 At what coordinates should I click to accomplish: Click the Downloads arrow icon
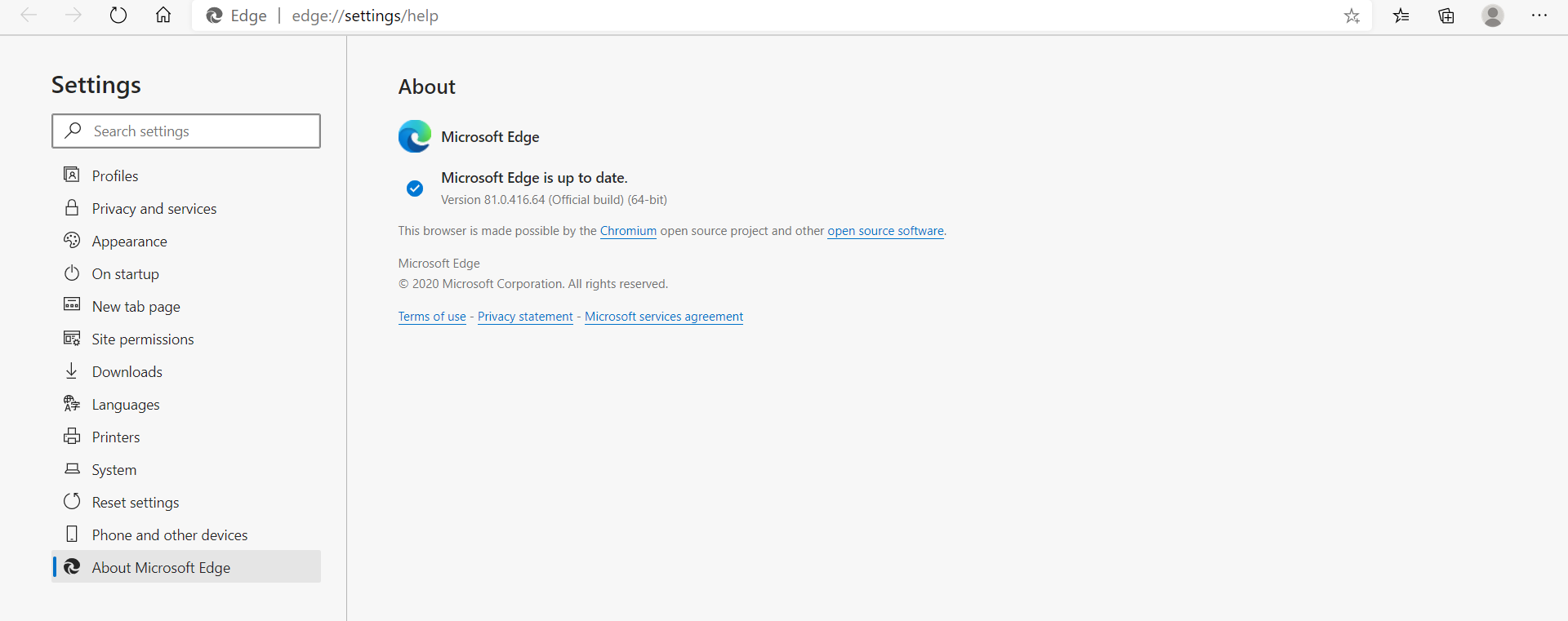click(x=72, y=370)
